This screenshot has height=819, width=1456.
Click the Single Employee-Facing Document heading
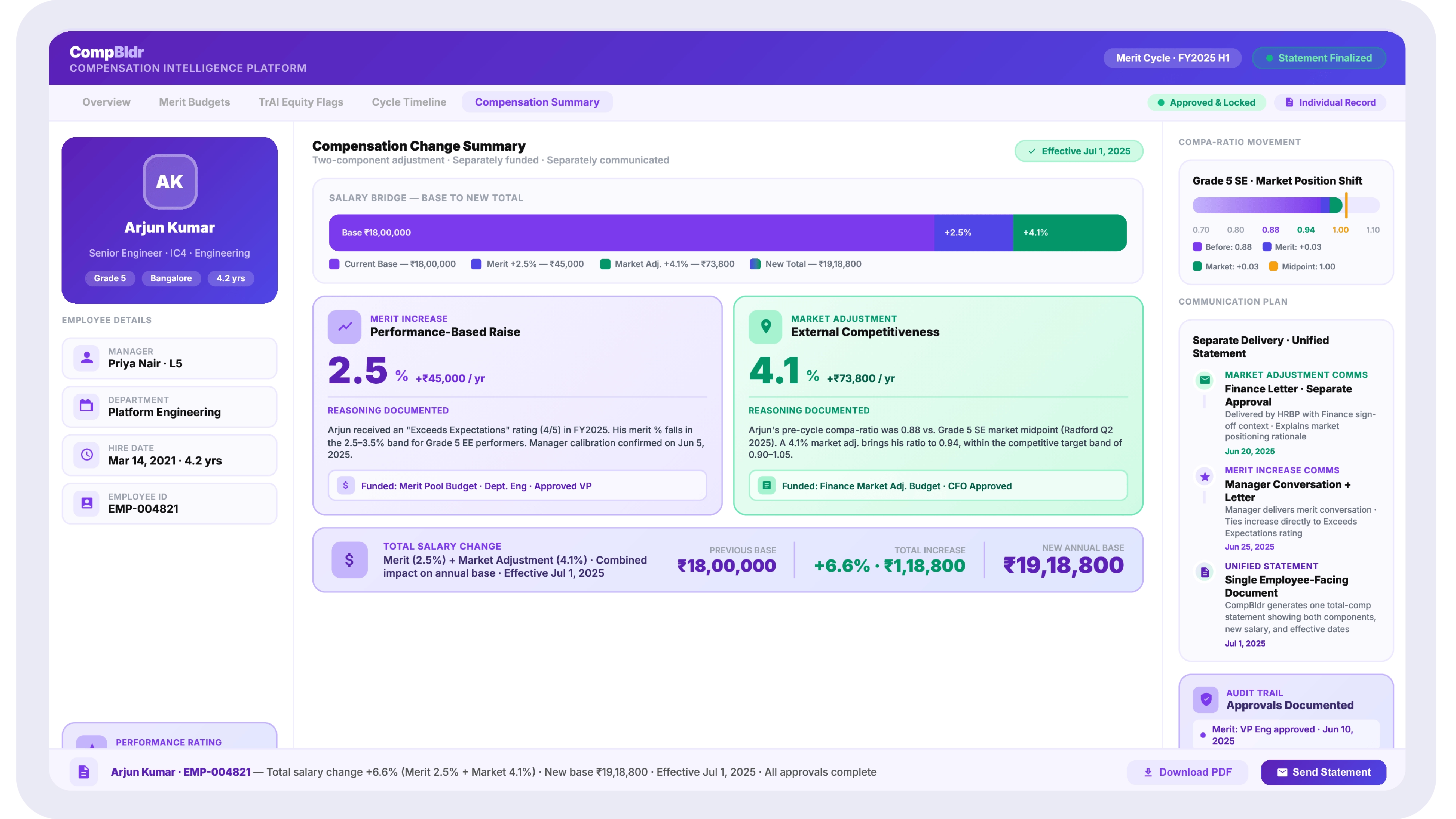[1286, 586]
